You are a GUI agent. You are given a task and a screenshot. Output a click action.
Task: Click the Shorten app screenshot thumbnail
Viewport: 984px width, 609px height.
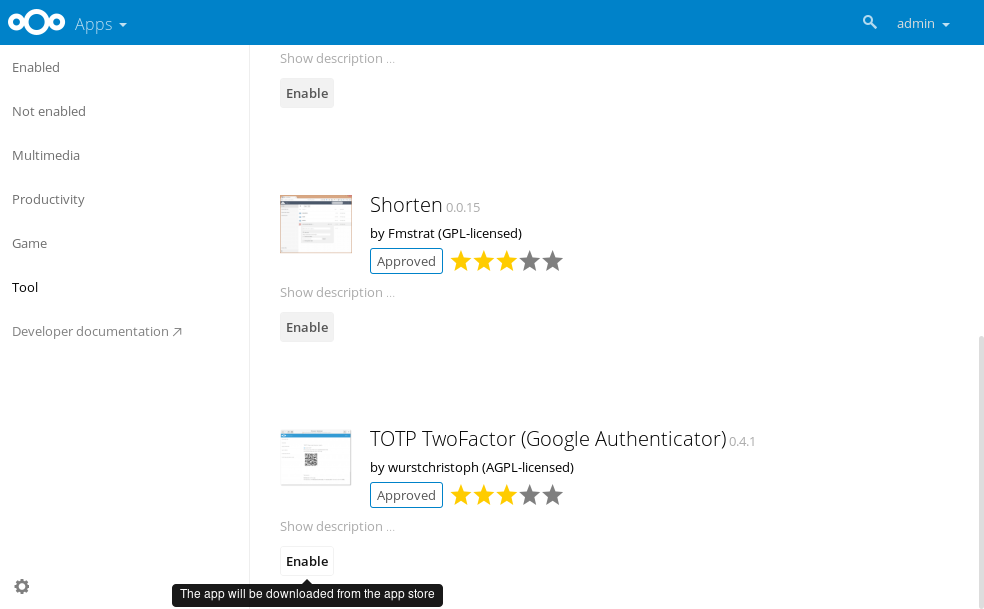tap(315, 224)
